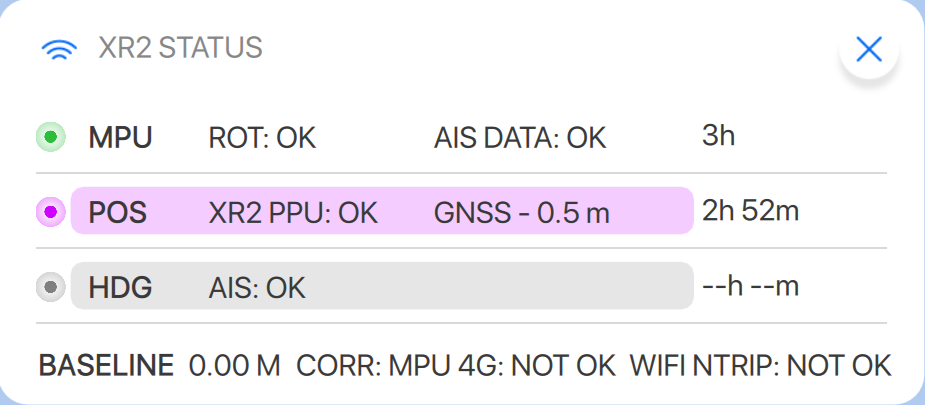The image size is (925, 405).
Task: Click CORR: MPU 4G: NOT OK status
Action: [x=456, y=366]
